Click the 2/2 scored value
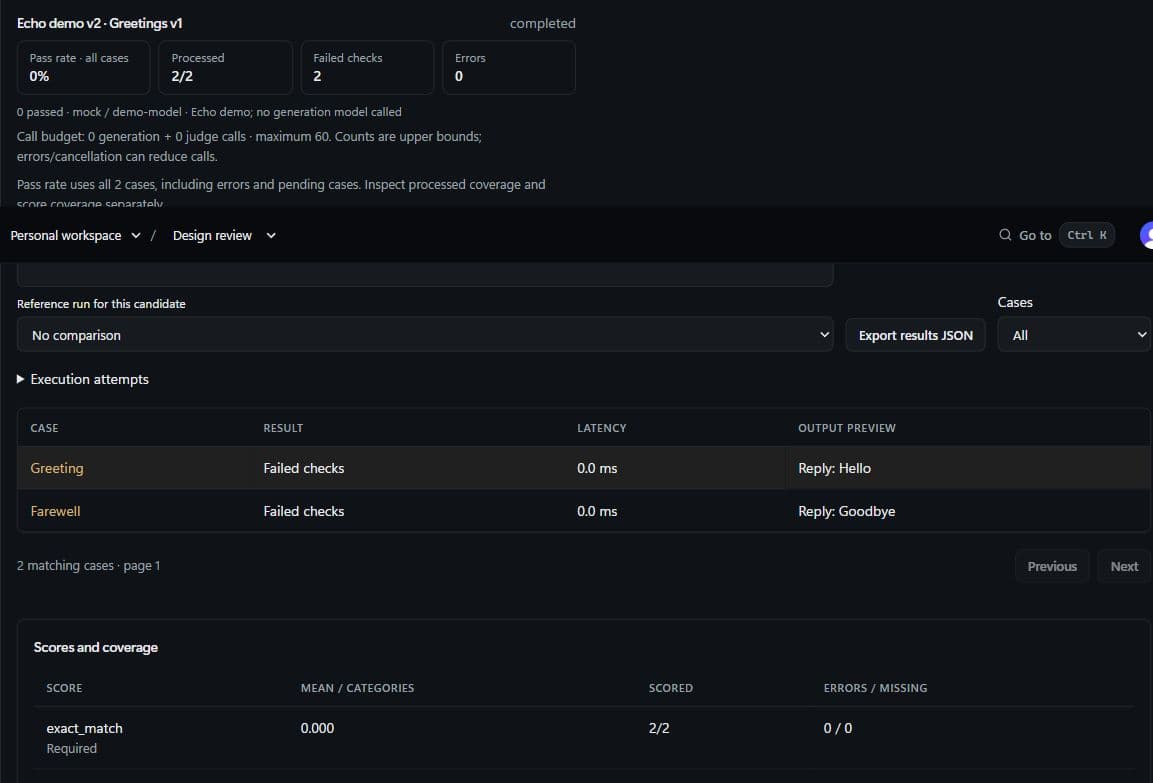 tap(659, 728)
